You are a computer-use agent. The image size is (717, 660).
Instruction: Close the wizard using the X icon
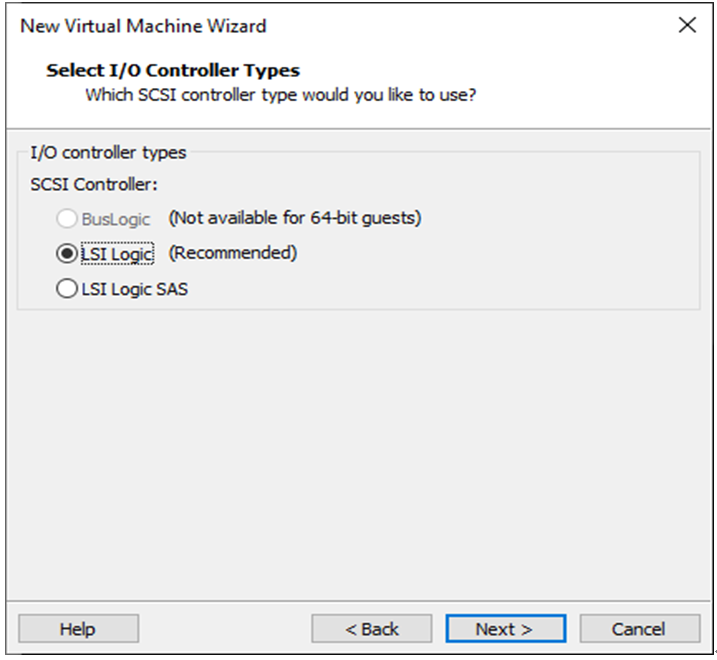pyautogui.click(x=687, y=26)
